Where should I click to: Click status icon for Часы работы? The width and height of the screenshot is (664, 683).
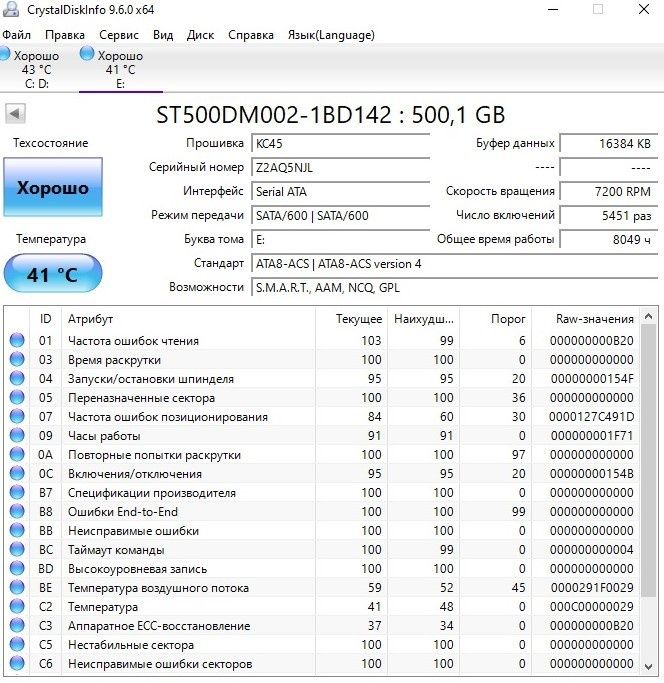tap(17, 435)
